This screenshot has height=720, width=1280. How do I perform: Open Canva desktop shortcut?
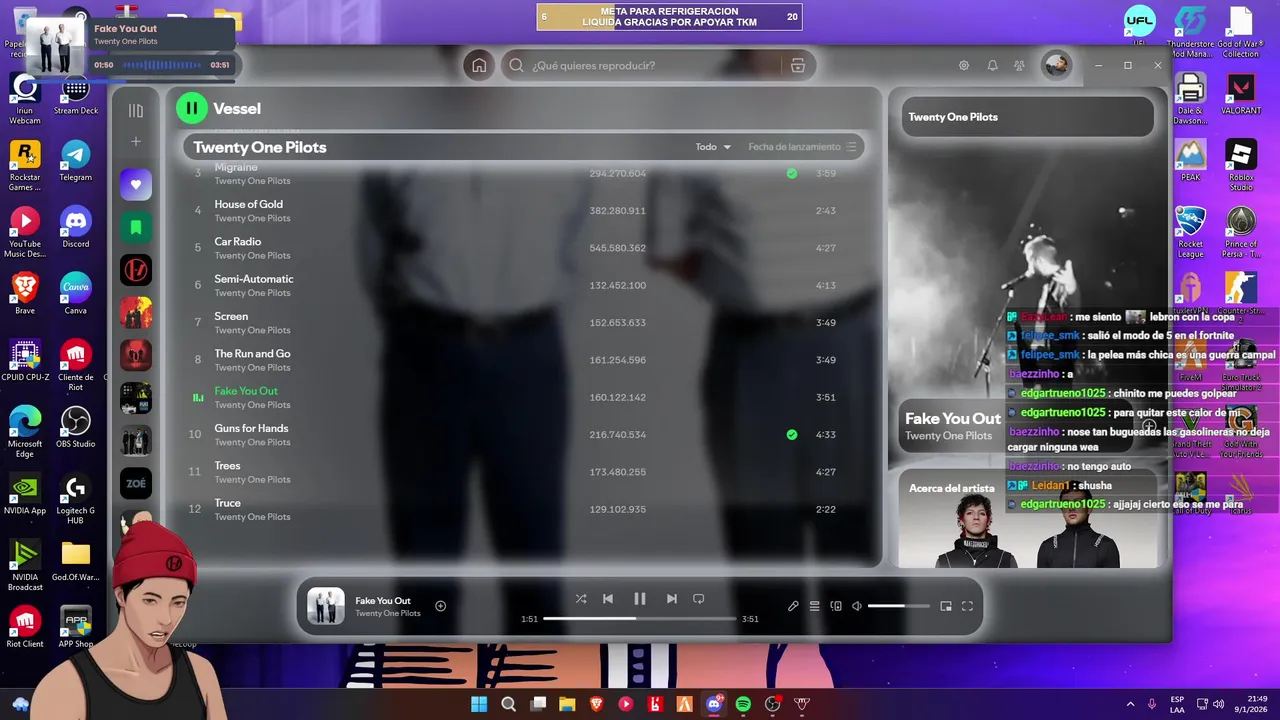tap(75, 294)
